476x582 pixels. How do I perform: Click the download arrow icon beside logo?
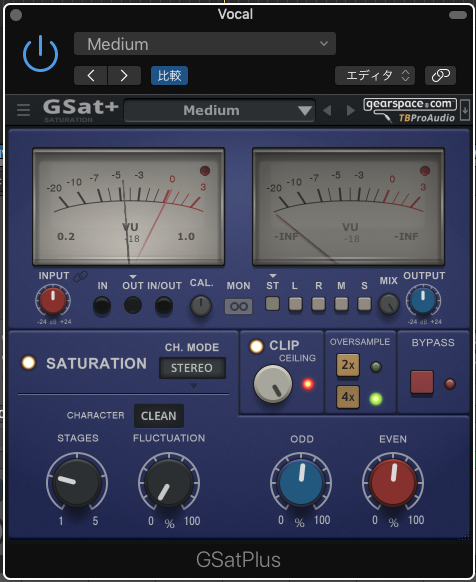pyautogui.click(x=465, y=110)
